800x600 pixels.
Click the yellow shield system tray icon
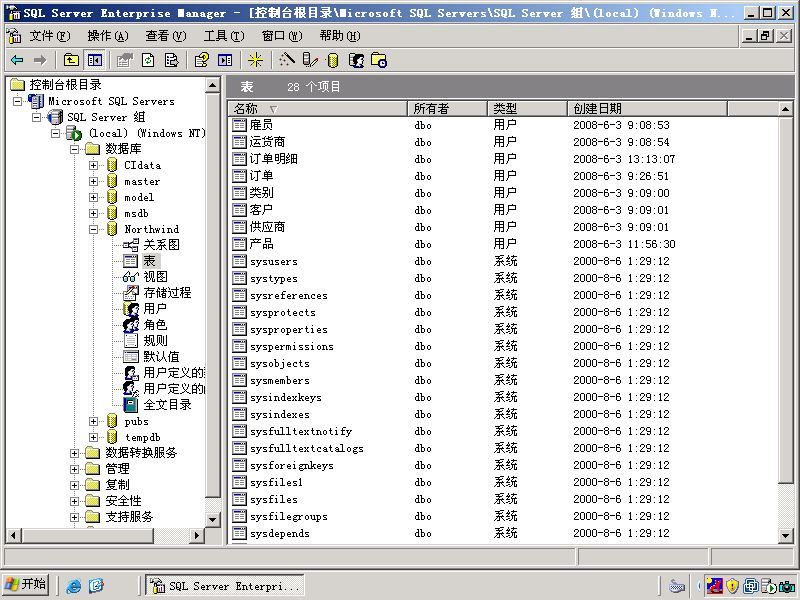pyautogui.click(x=733, y=586)
